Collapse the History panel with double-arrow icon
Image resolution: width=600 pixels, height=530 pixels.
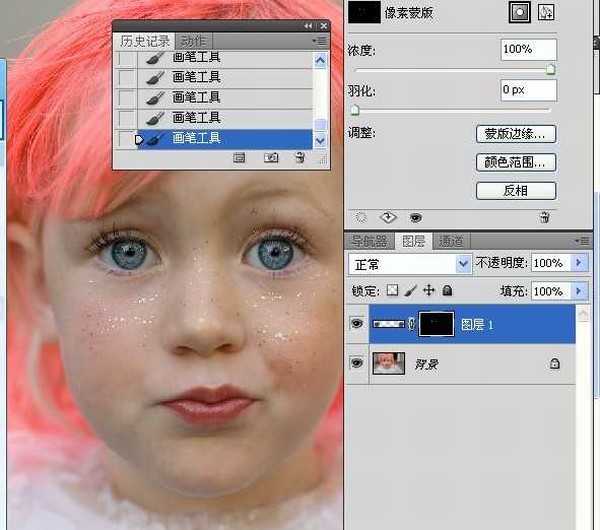pyautogui.click(x=308, y=26)
